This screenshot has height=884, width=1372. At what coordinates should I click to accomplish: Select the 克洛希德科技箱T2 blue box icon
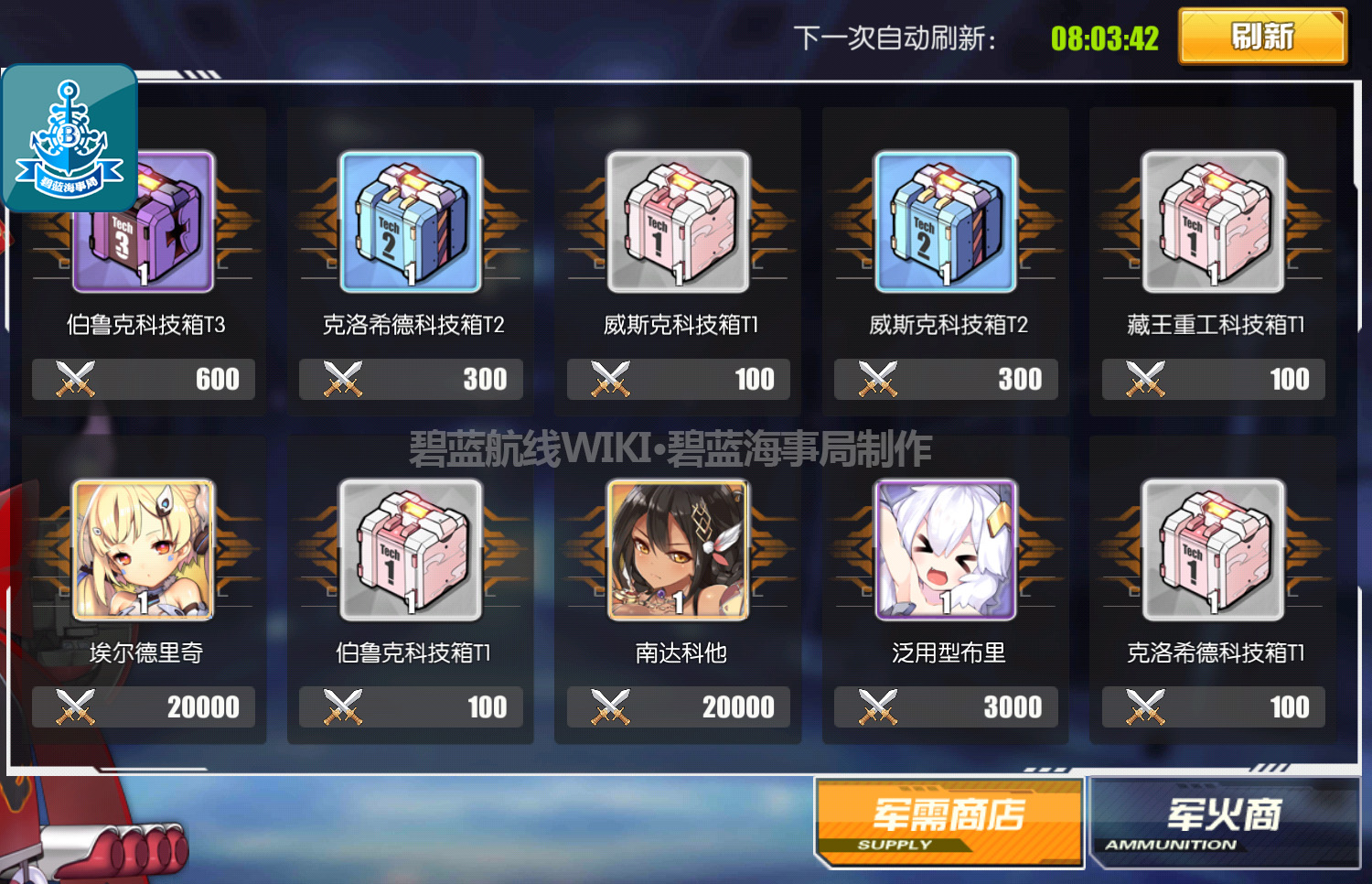[x=411, y=221]
